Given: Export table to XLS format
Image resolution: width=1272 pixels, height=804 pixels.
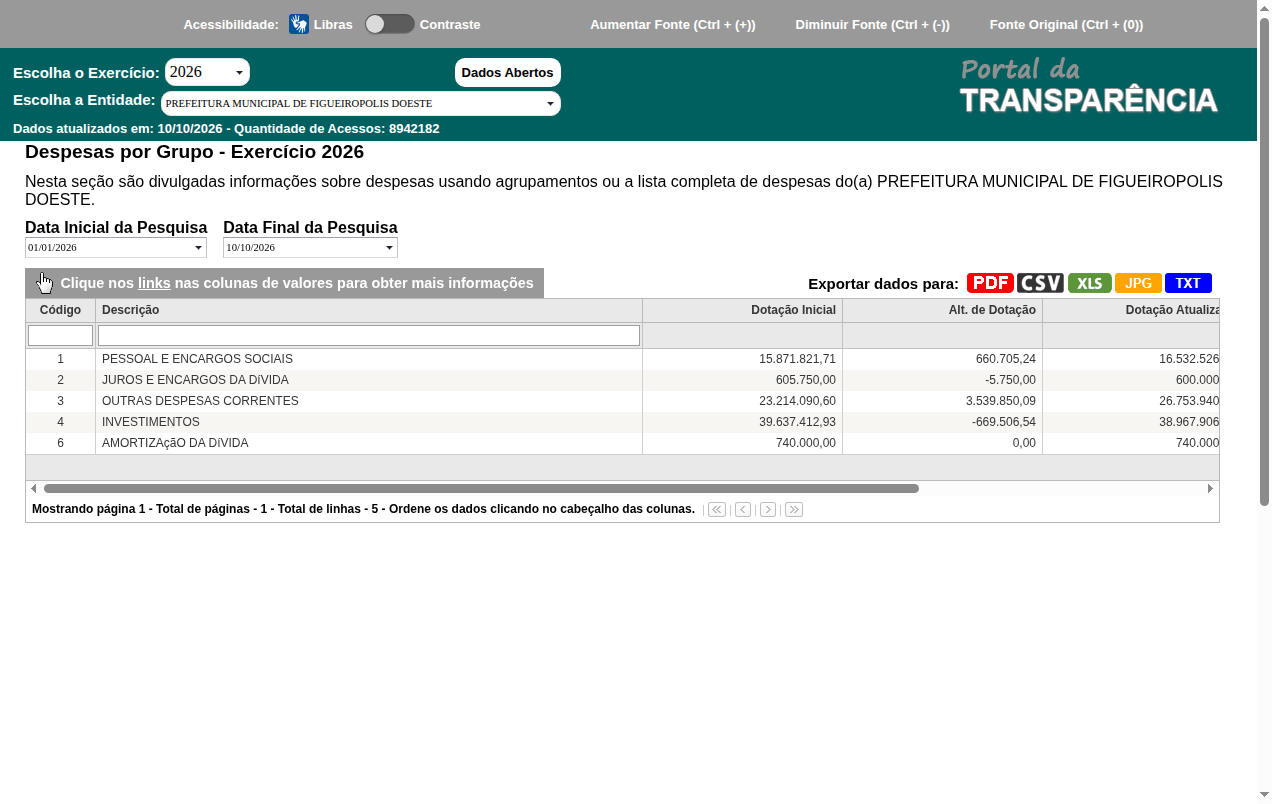Looking at the screenshot, I should (1090, 283).
